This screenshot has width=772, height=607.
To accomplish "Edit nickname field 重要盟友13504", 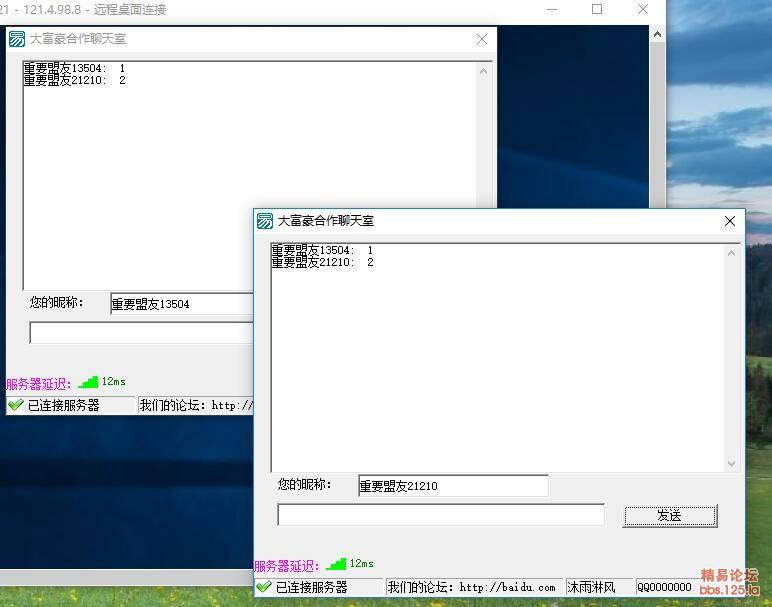I will (x=182, y=304).
